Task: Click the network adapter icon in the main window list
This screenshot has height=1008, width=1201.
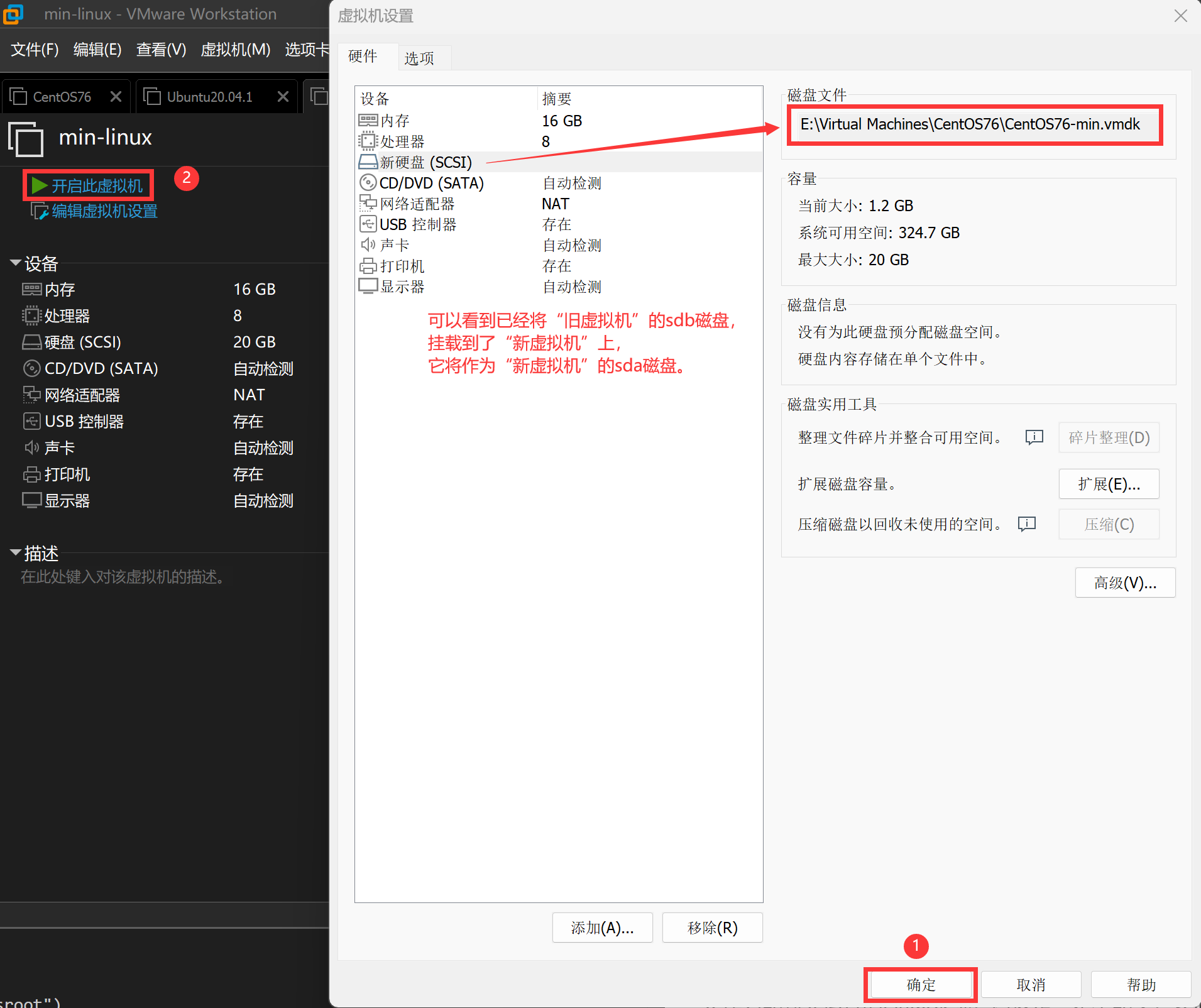Action: (31, 395)
